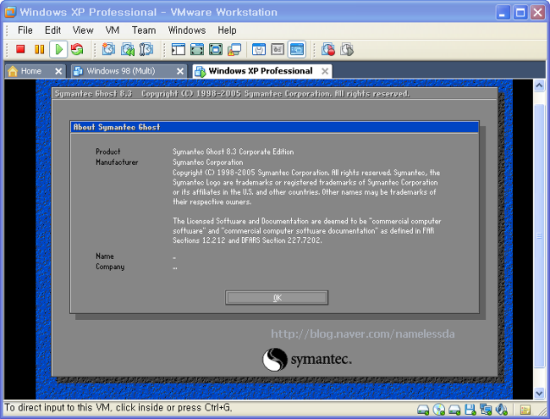The height and width of the screenshot is (419, 550).
Task: Click the vertical scrollbar down arrow
Action: [539, 393]
